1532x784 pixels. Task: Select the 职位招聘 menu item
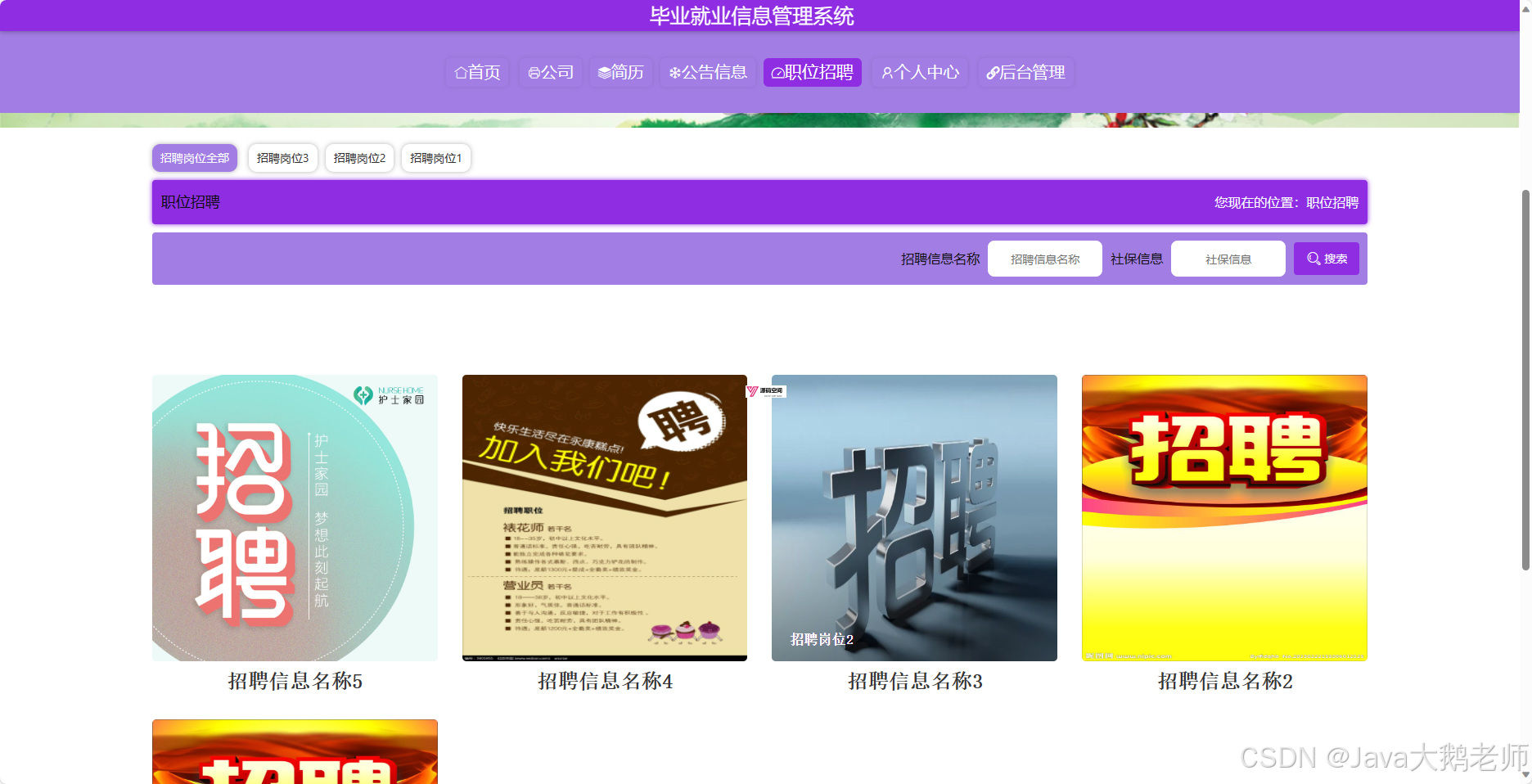pos(813,72)
